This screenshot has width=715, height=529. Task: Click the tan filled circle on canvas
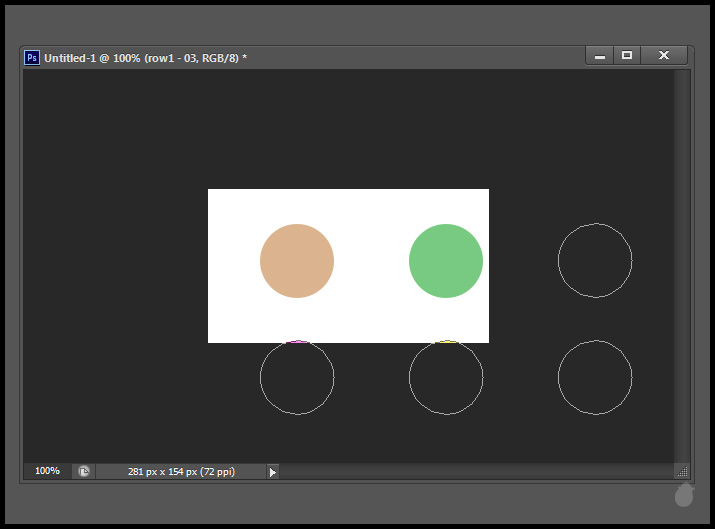click(297, 261)
